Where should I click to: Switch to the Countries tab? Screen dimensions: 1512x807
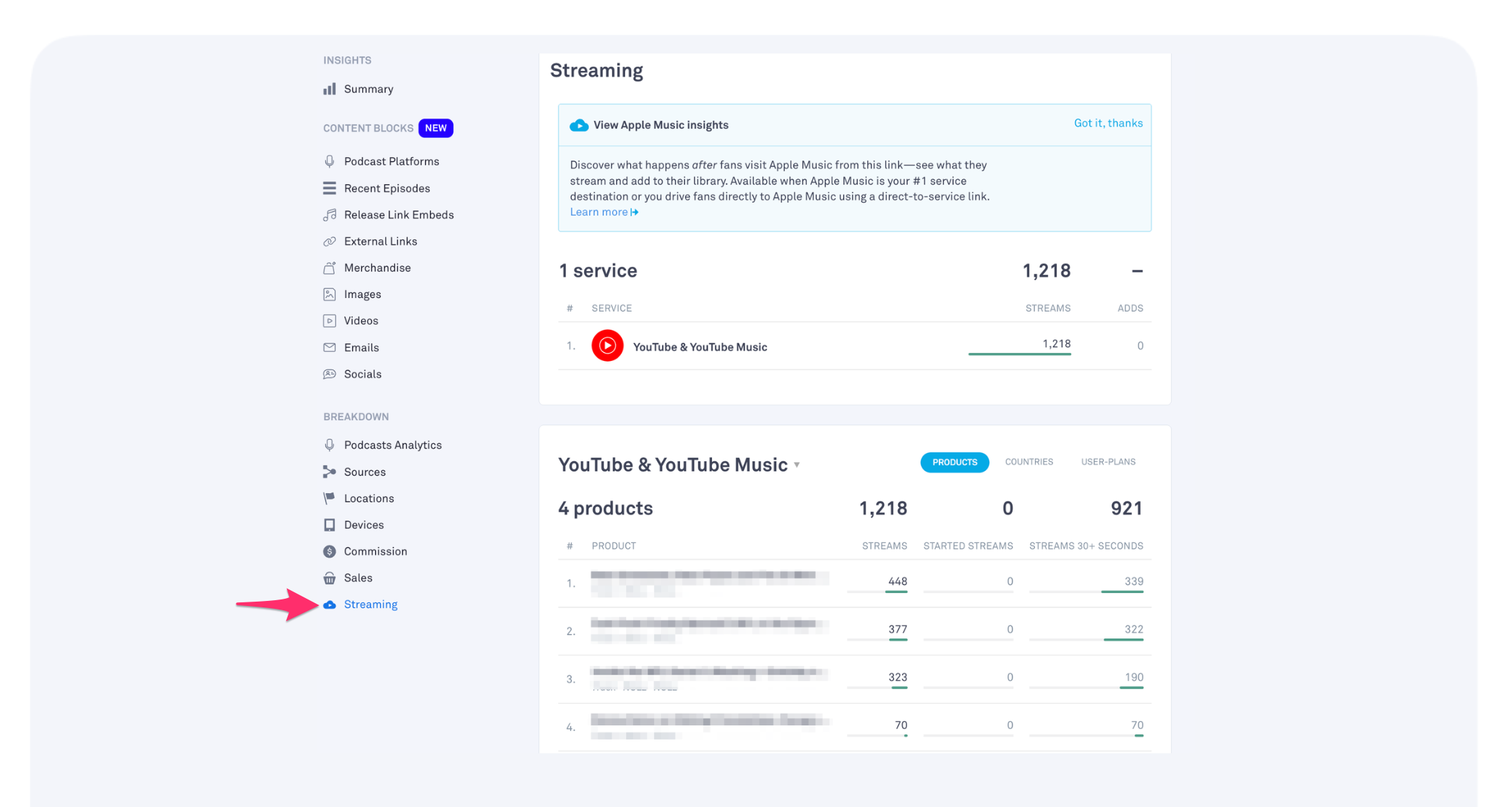click(x=1028, y=462)
